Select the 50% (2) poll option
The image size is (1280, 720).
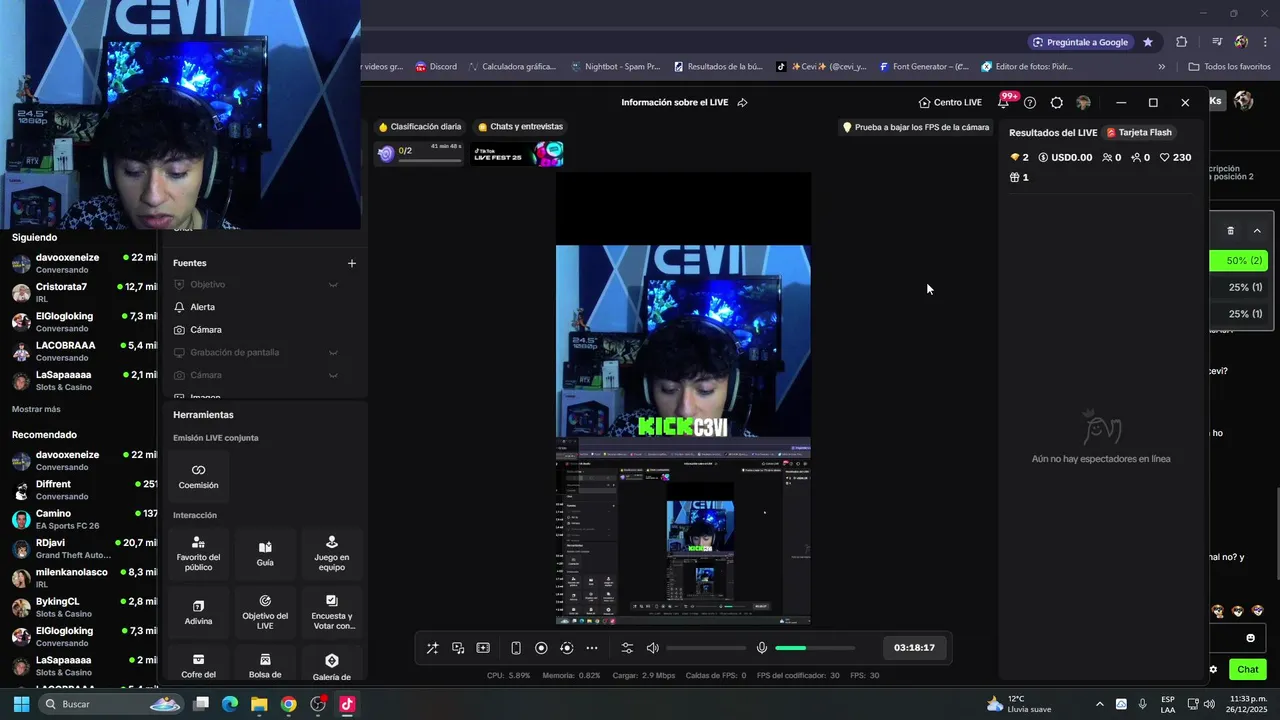tap(1240, 260)
